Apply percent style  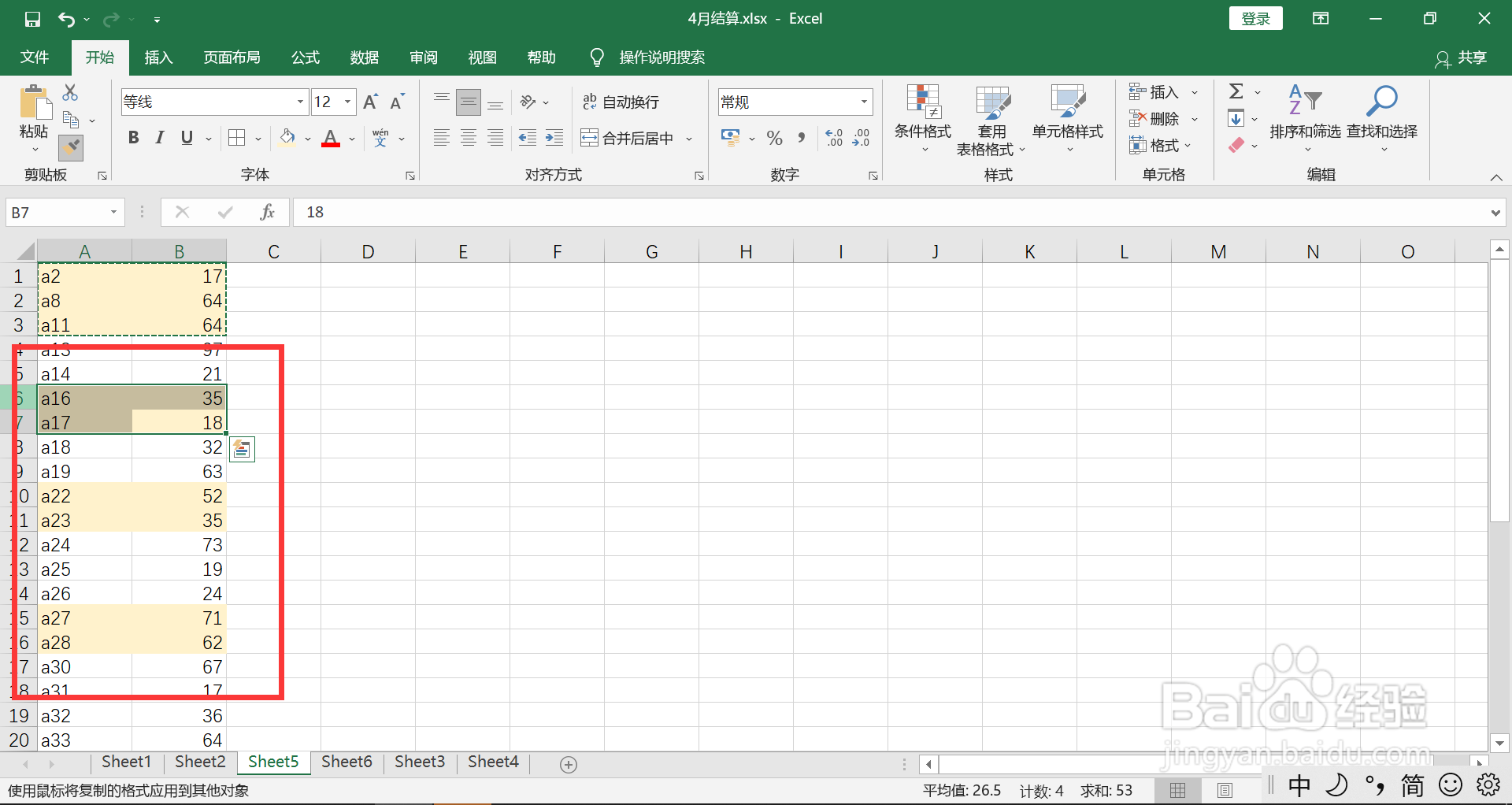775,138
